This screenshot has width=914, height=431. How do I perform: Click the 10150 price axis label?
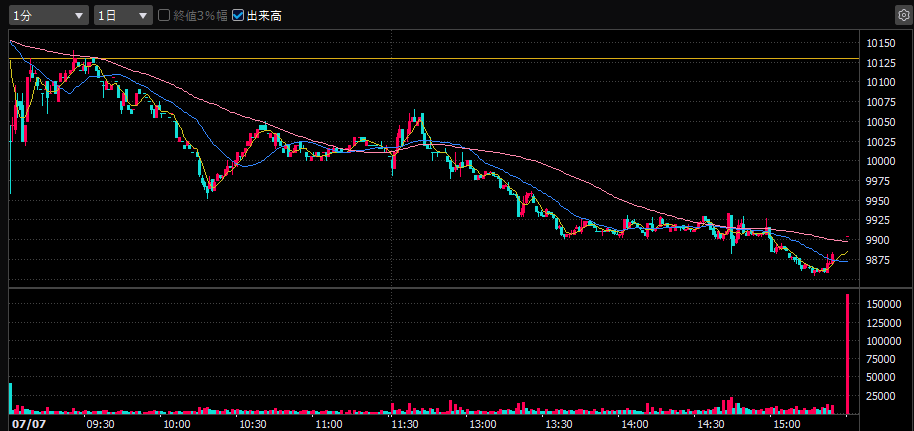[x=881, y=43]
